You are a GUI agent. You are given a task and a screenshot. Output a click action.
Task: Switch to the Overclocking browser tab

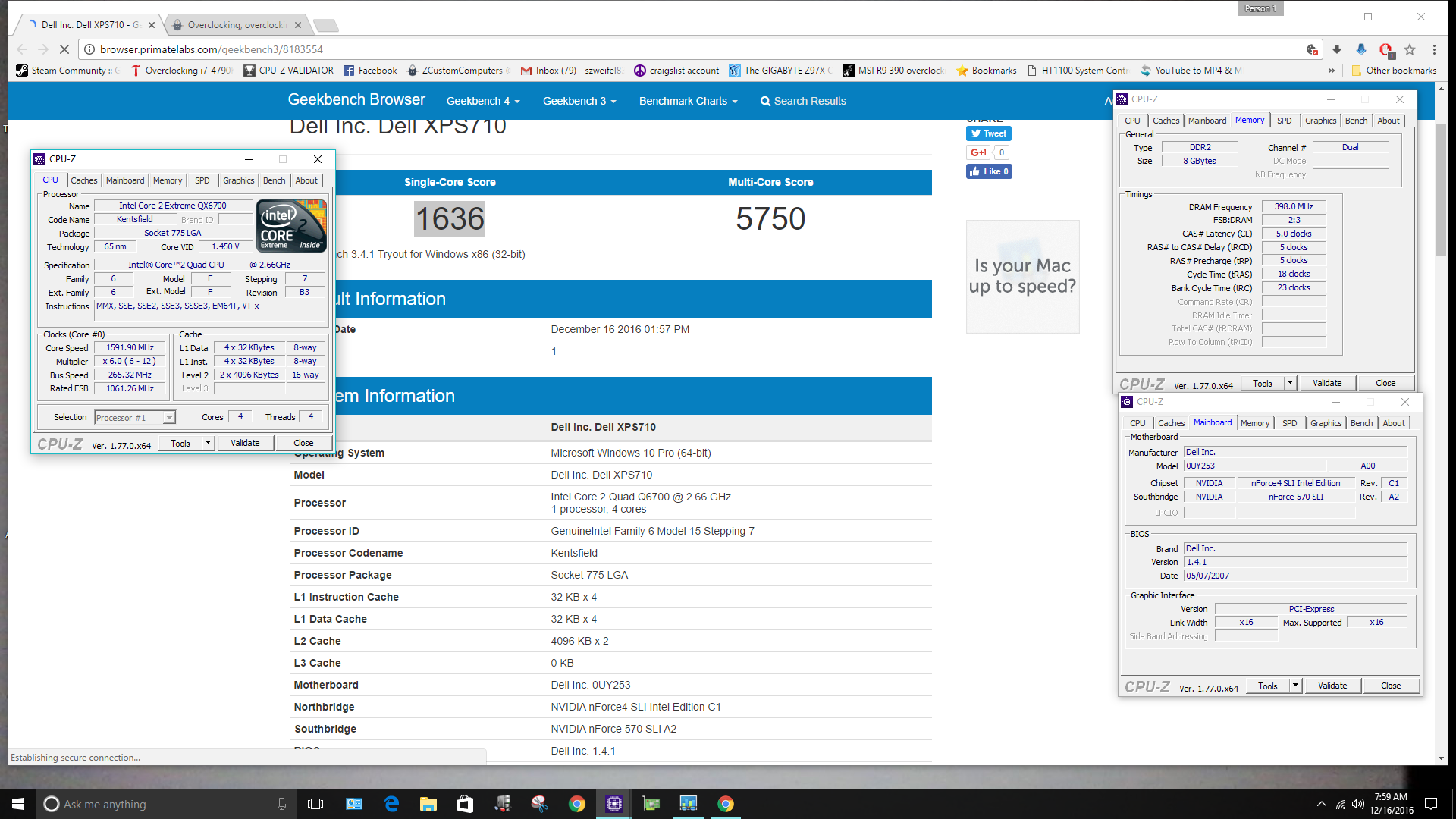[x=237, y=25]
